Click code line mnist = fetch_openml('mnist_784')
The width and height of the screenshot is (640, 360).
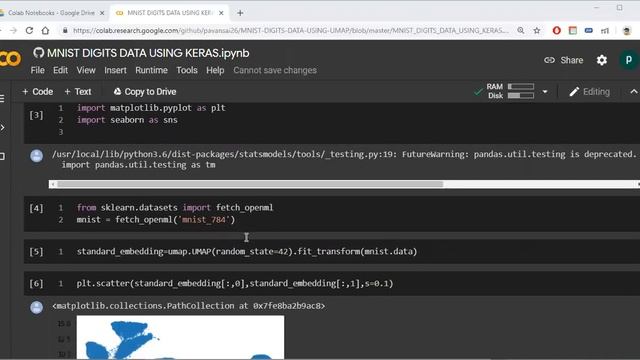click(156, 220)
